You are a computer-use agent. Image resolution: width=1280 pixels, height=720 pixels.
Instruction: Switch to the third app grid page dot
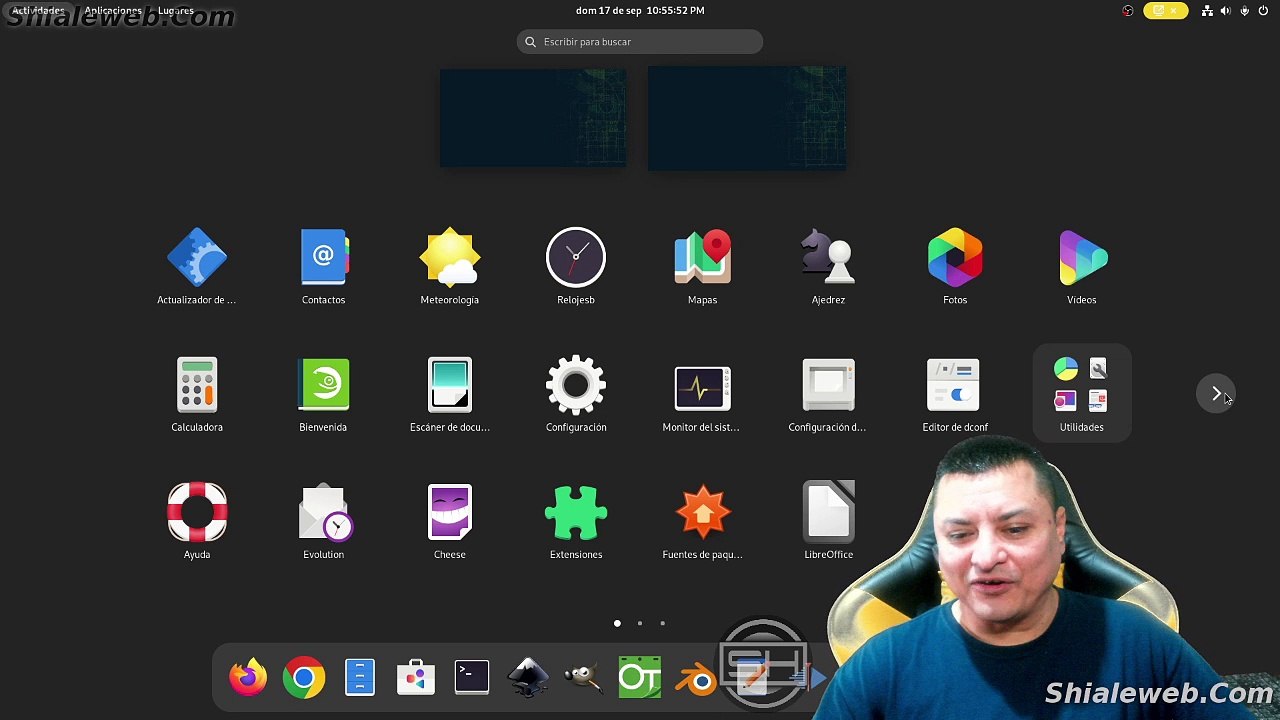(662, 623)
